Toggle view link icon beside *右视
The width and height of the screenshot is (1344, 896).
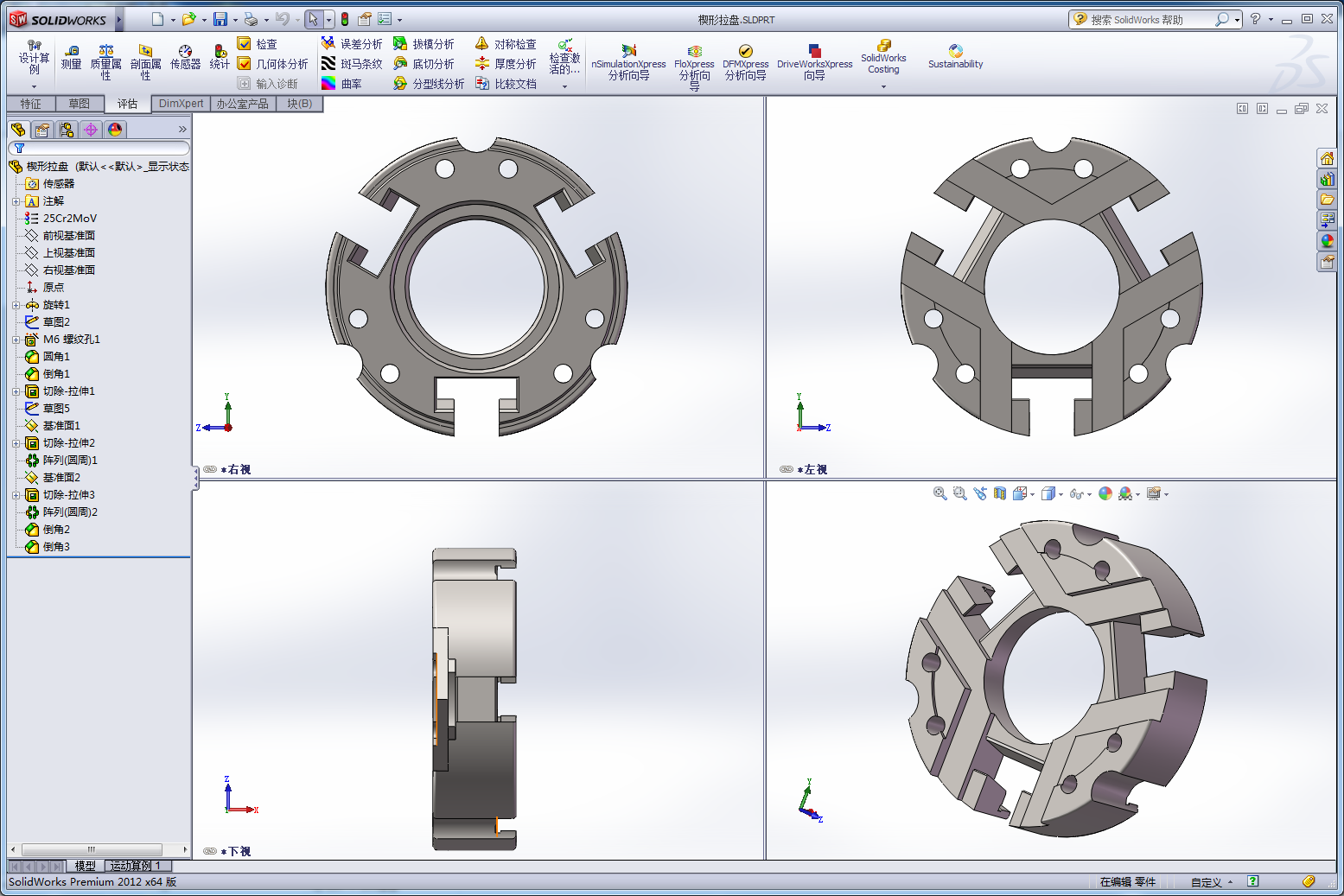[210, 469]
